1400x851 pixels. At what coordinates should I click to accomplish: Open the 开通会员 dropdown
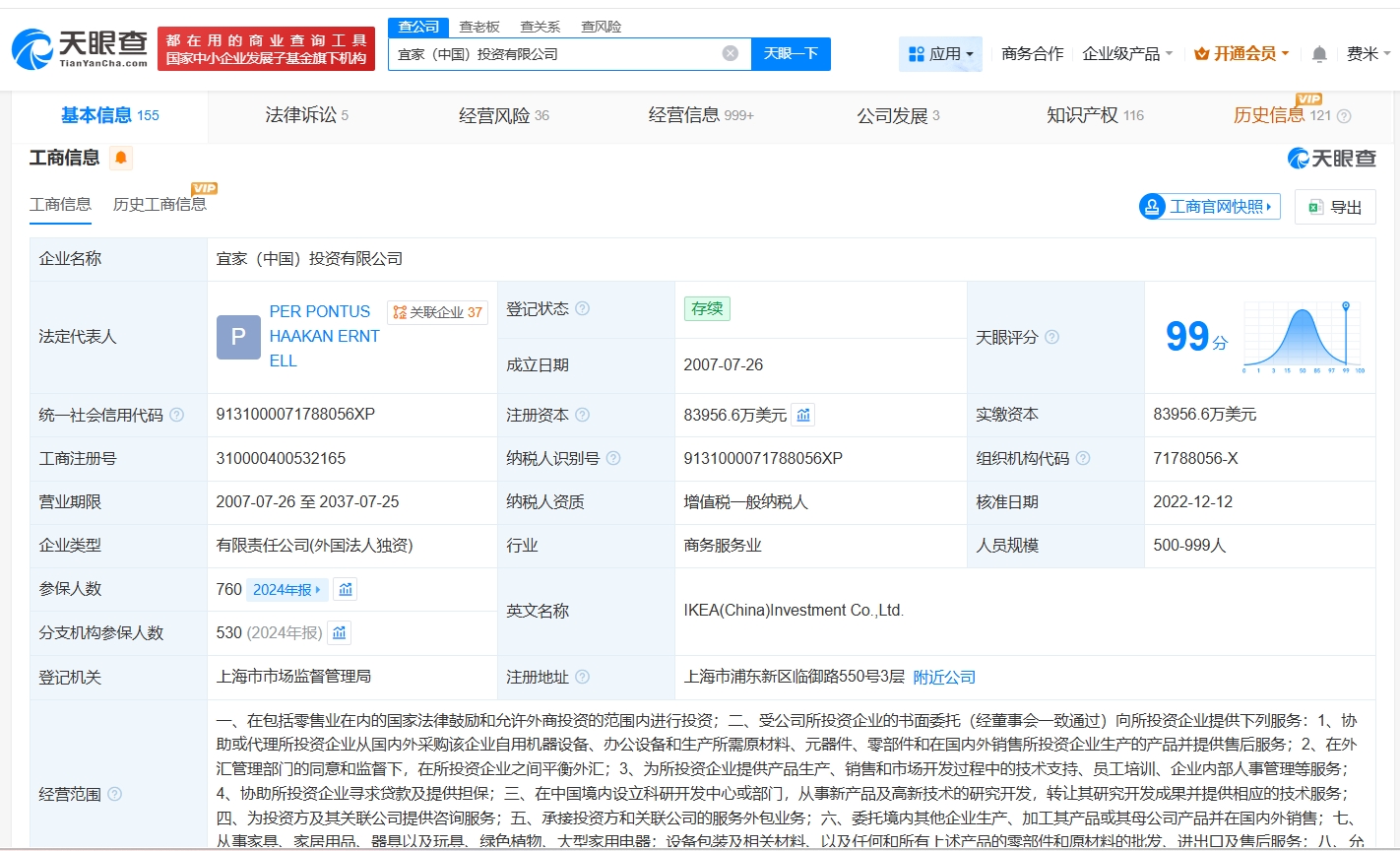[1241, 54]
